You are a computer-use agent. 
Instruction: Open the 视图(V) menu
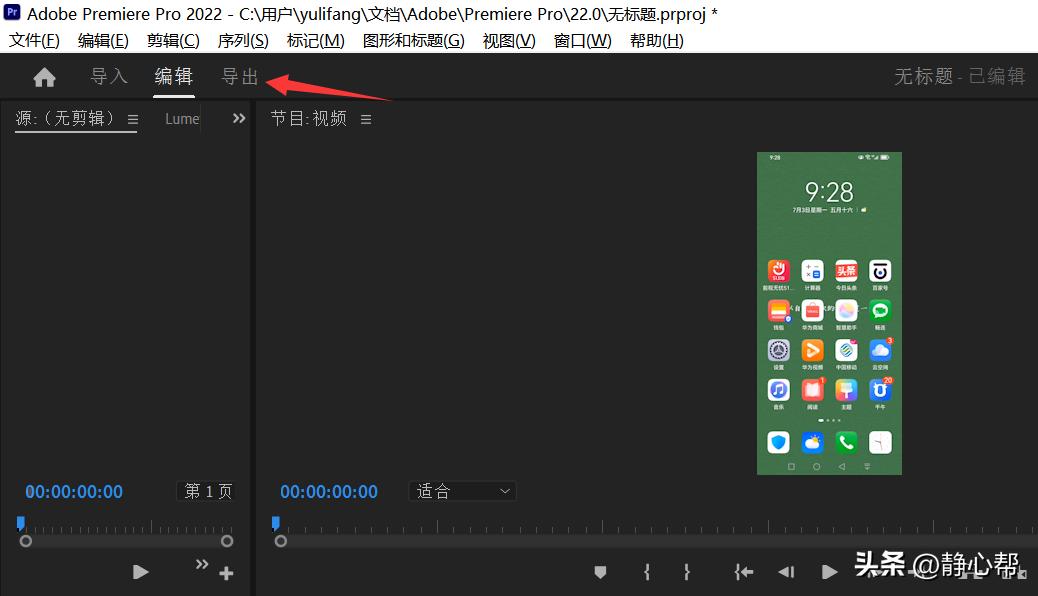(x=509, y=41)
